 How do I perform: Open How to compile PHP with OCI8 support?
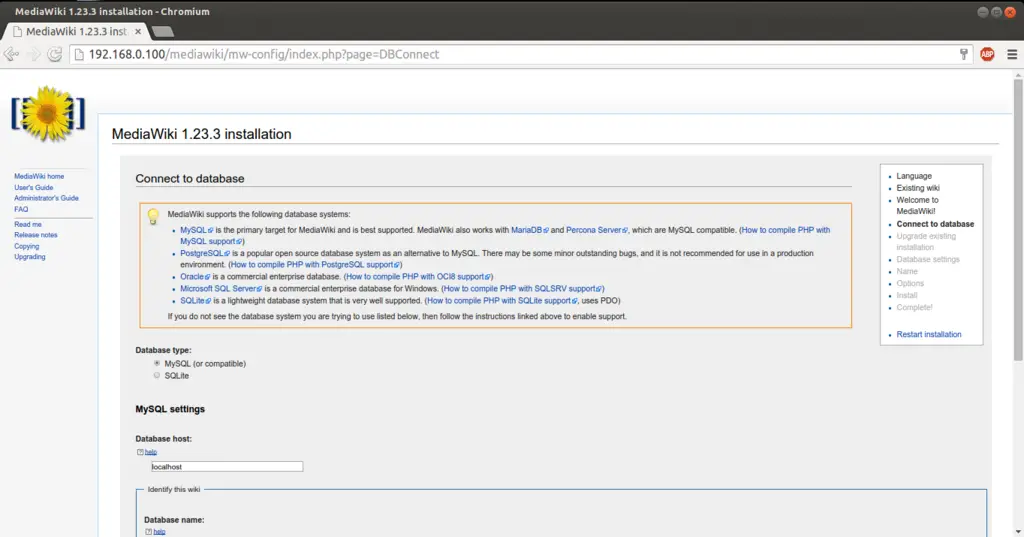click(x=418, y=277)
